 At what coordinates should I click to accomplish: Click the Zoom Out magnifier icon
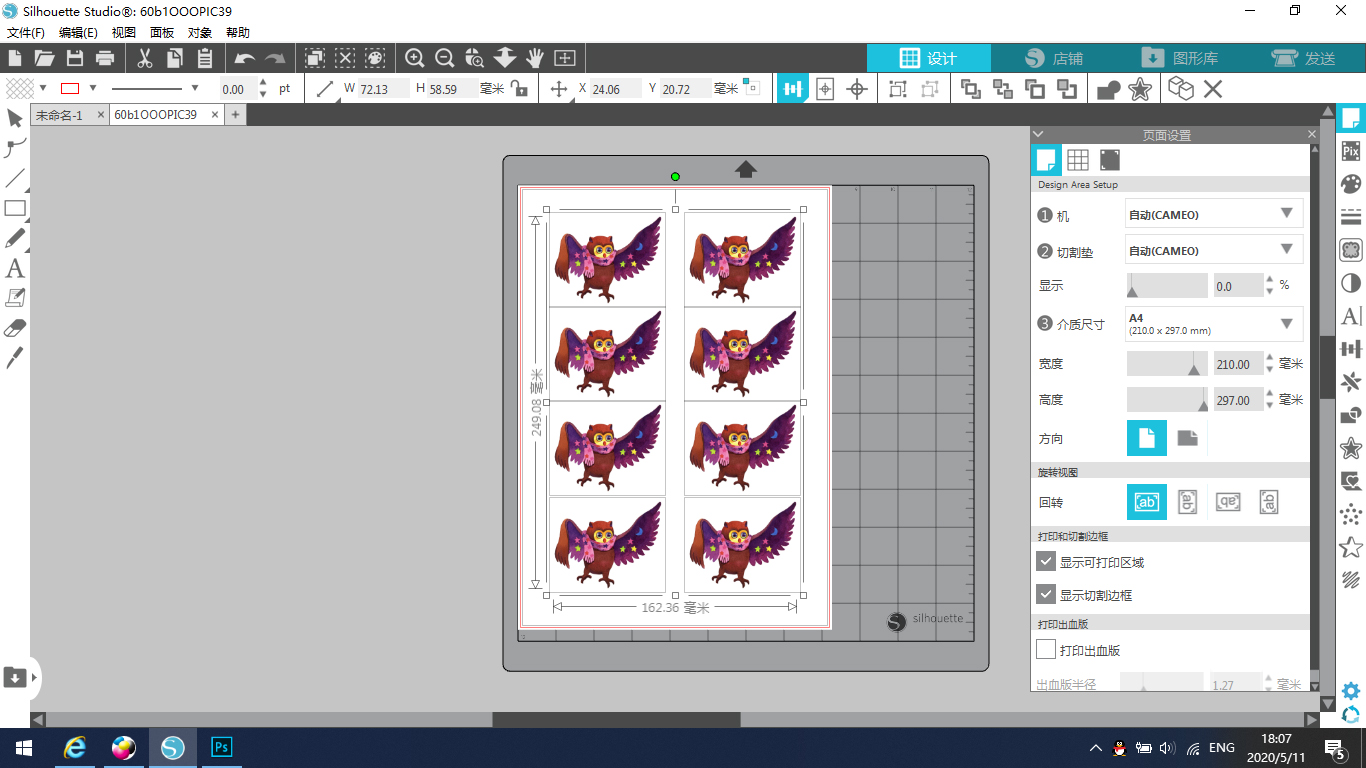pyautogui.click(x=445, y=58)
